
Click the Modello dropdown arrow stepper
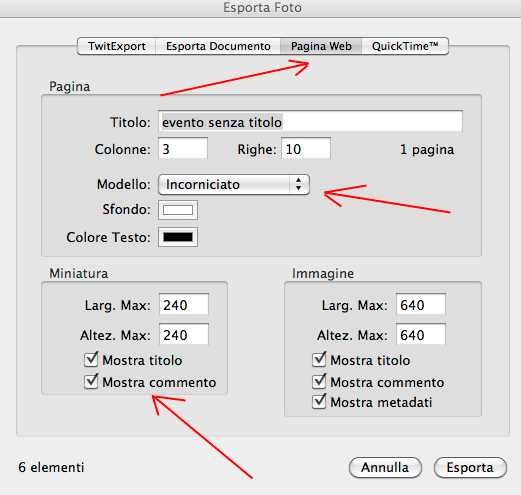[298, 184]
